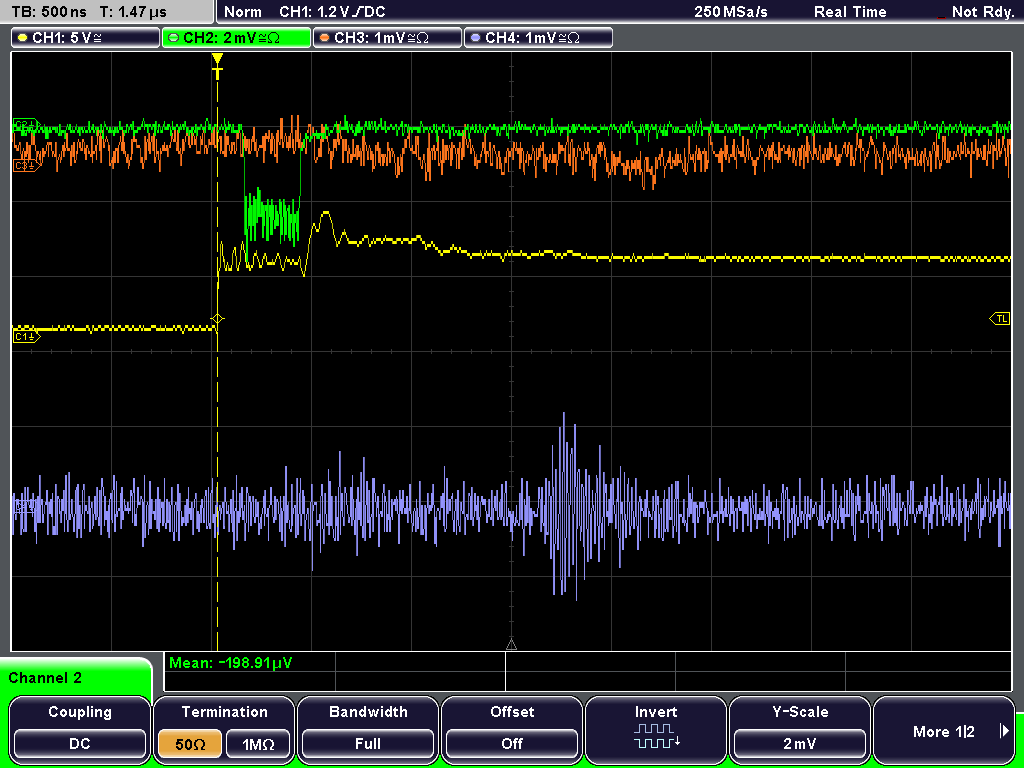Toggle the Invert waveform button
Image resolution: width=1024 pixels, height=768 pixels.
pyautogui.click(x=656, y=729)
